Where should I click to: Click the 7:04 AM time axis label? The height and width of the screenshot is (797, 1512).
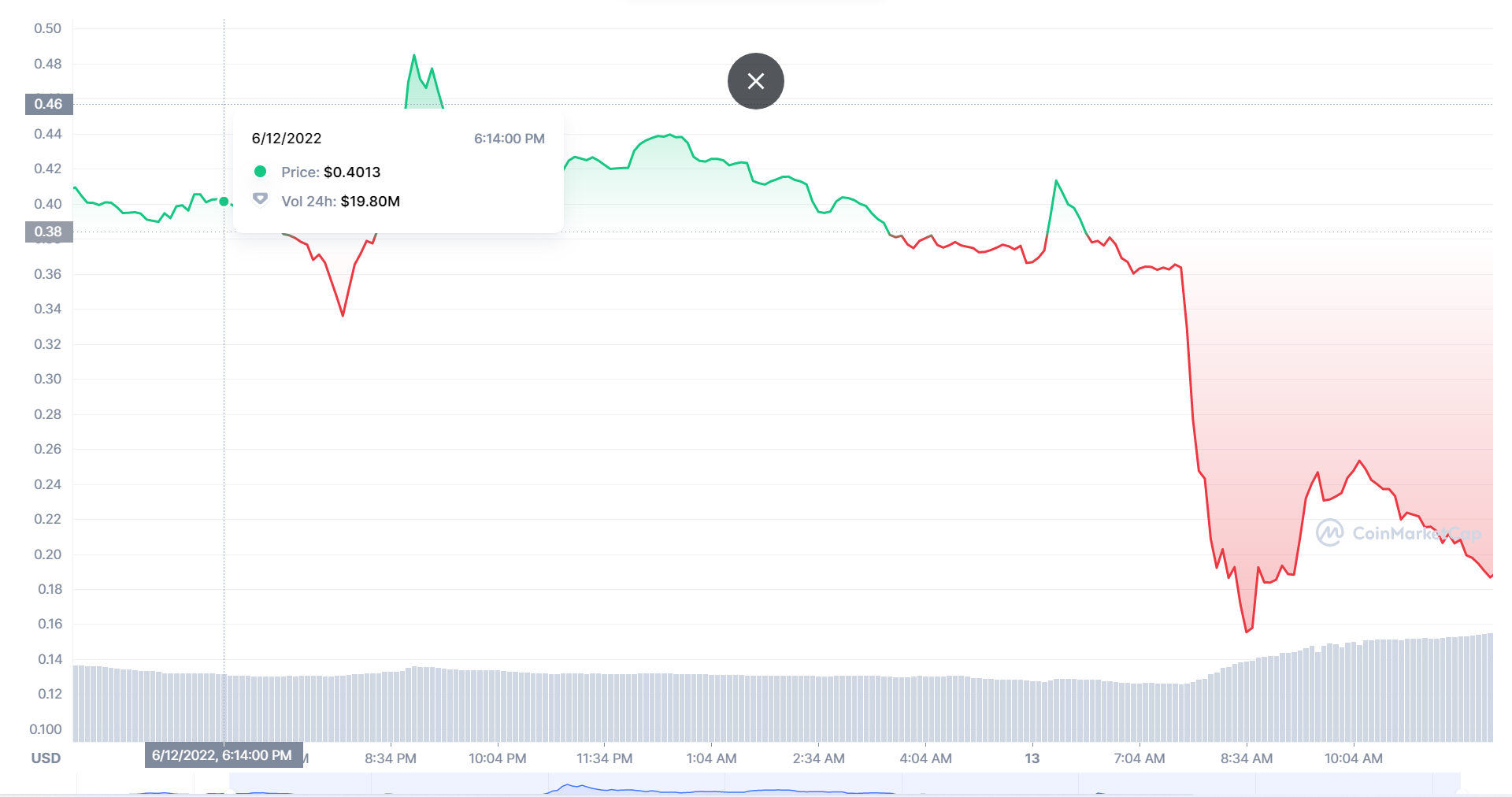[1139, 758]
